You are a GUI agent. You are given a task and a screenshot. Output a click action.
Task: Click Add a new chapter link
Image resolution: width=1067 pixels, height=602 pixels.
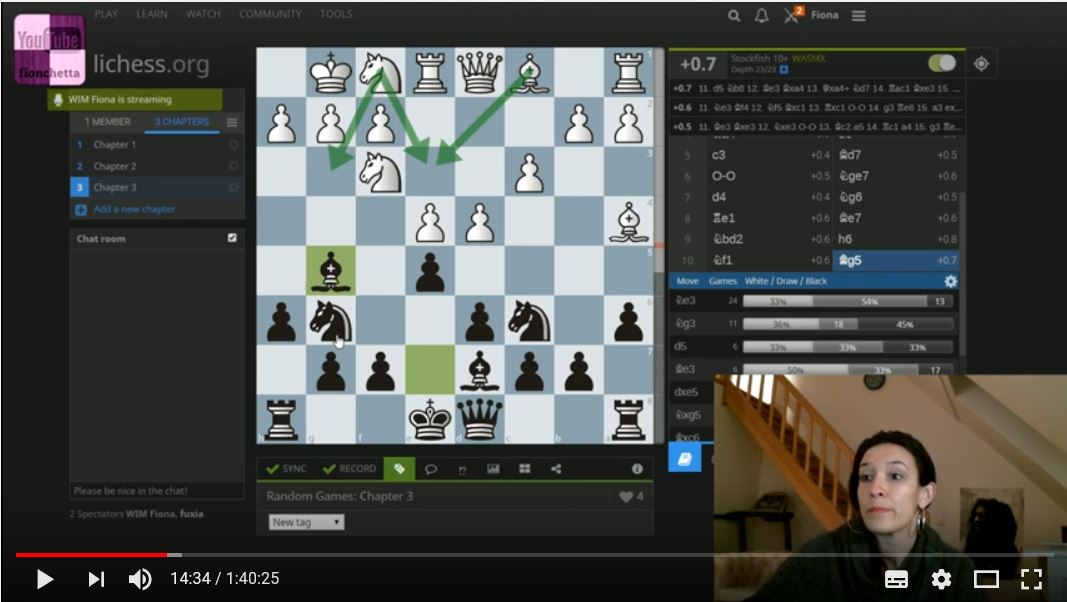(x=134, y=210)
